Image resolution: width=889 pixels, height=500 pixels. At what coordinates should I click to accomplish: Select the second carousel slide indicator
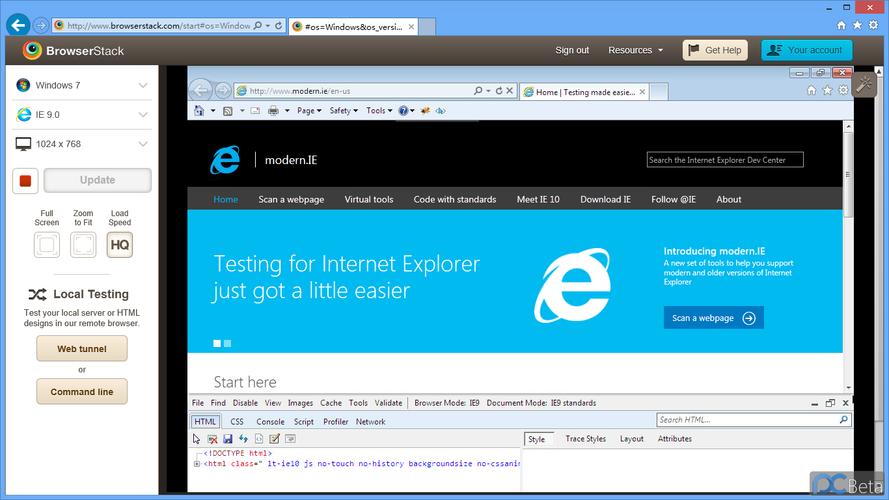coord(227,344)
